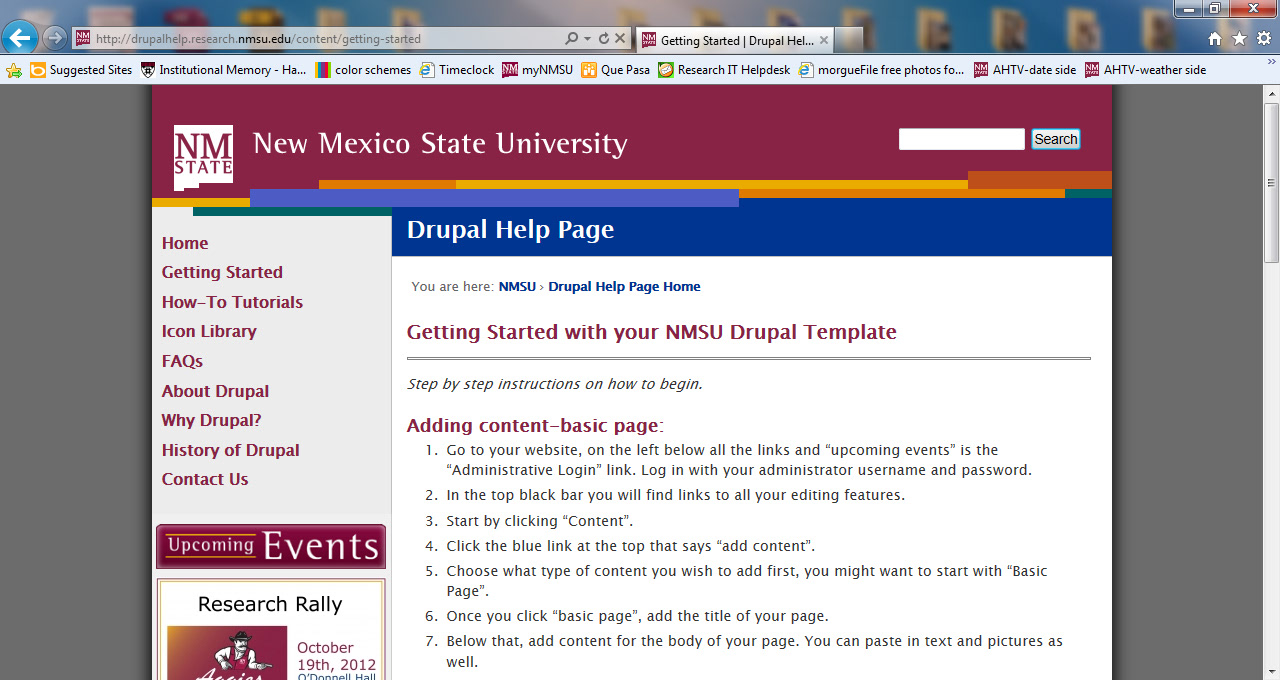Click the Search button
This screenshot has height=680, width=1280.
tap(1056, 139)
